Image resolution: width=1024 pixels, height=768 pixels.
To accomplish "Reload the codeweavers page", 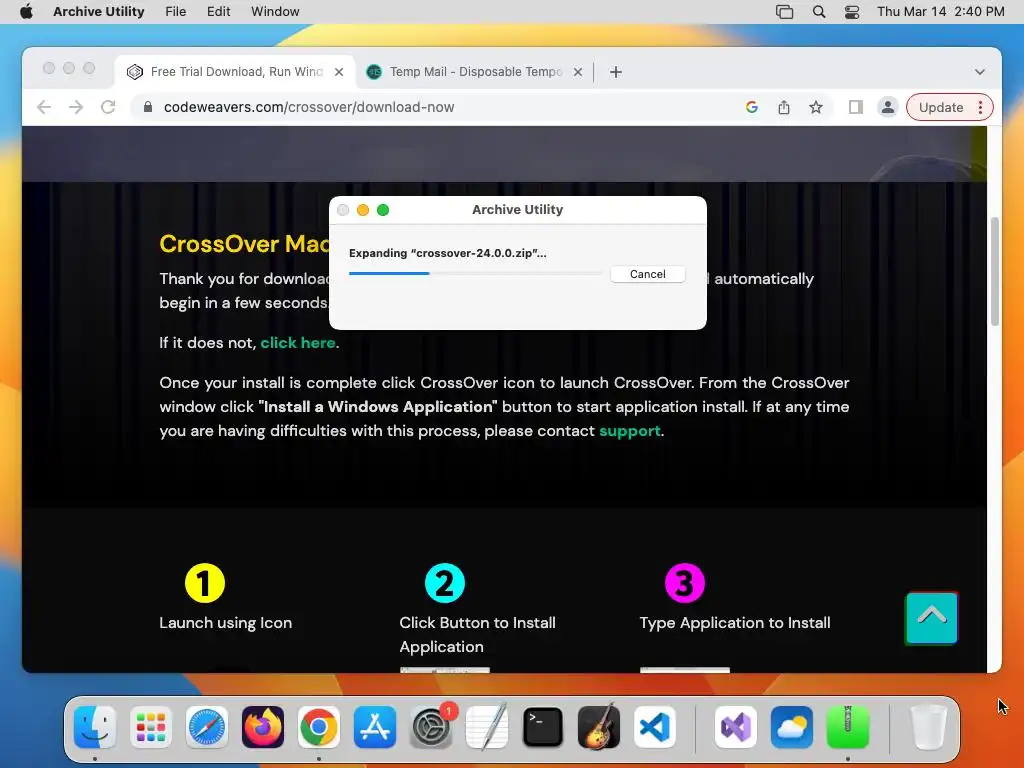I will coord(108,107).
